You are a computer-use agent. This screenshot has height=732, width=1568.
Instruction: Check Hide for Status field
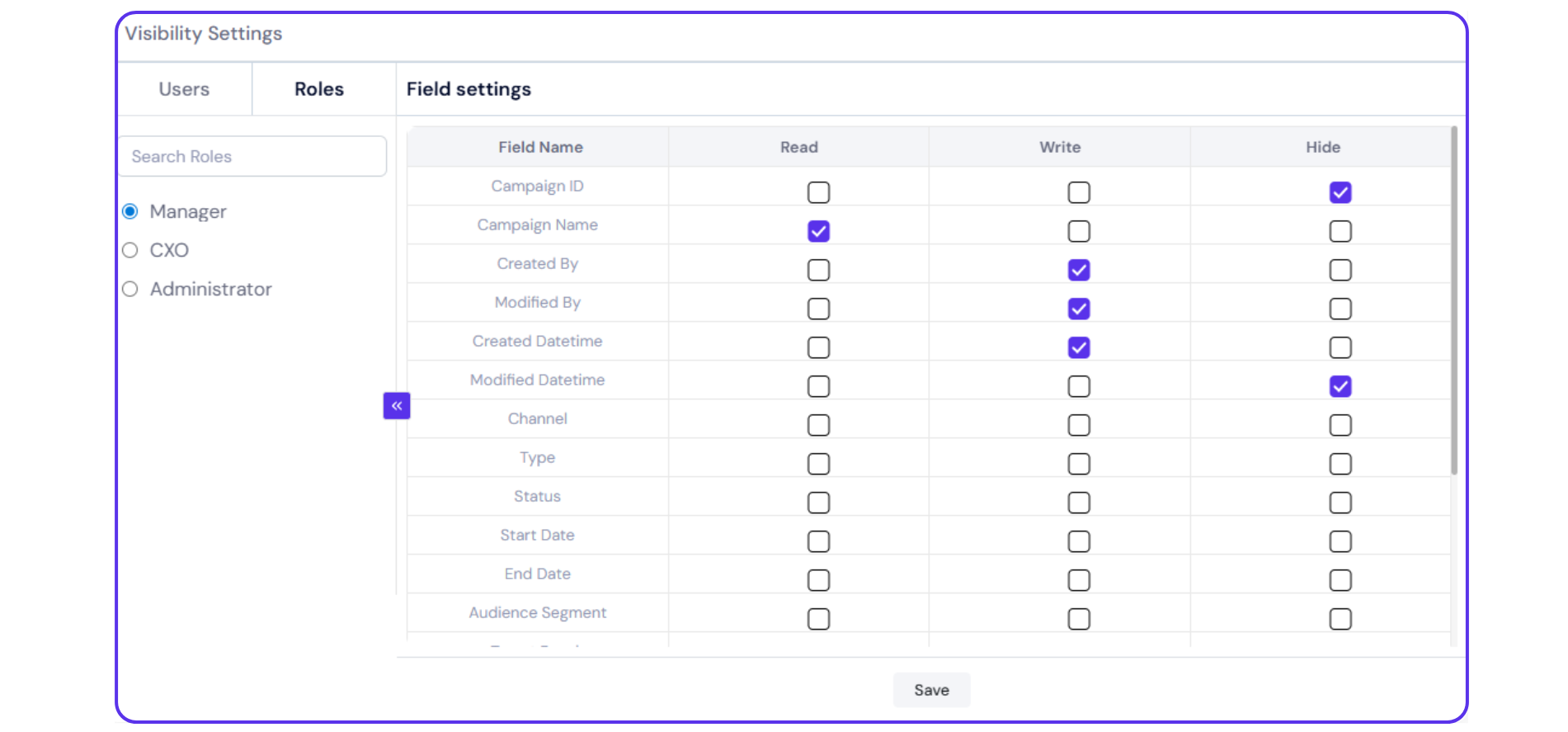(1340, 503)
